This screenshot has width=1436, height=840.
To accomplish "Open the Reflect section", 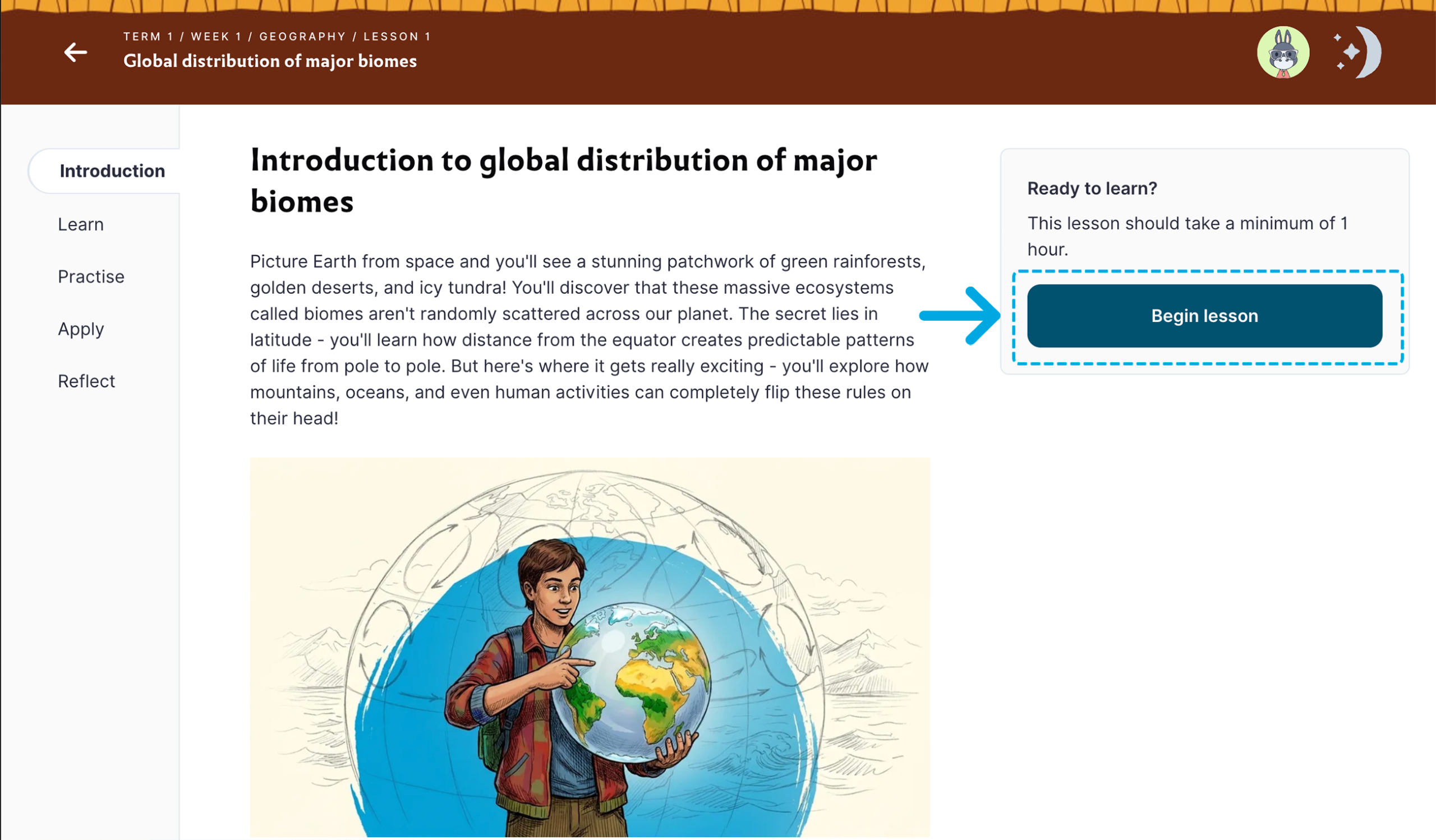I will (x=86, y=381).
